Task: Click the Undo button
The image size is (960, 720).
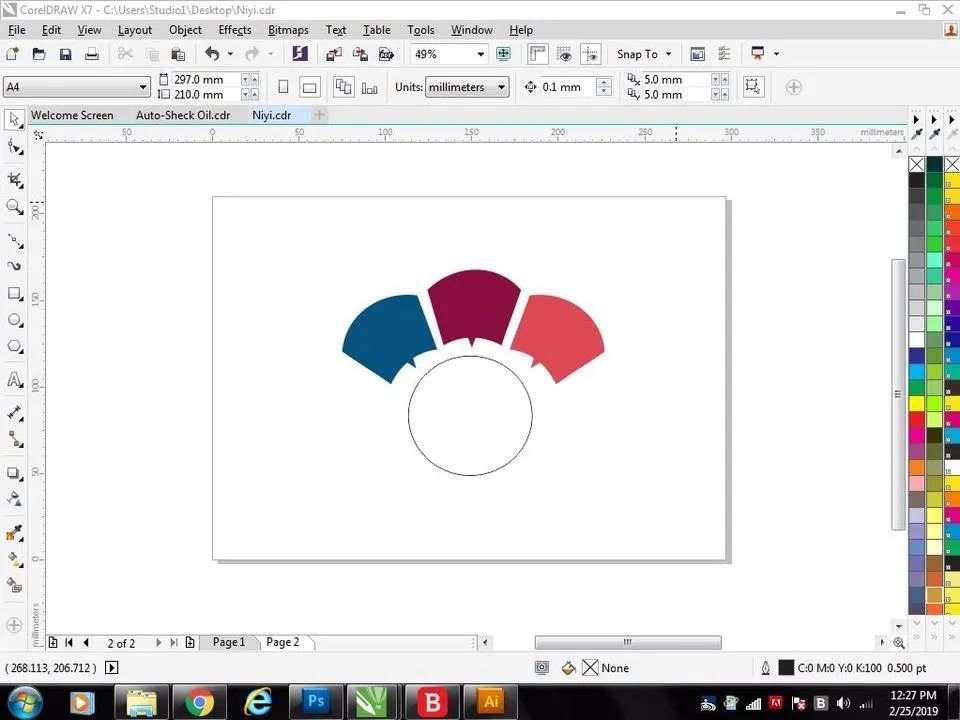Action: [x=212, y=54]
